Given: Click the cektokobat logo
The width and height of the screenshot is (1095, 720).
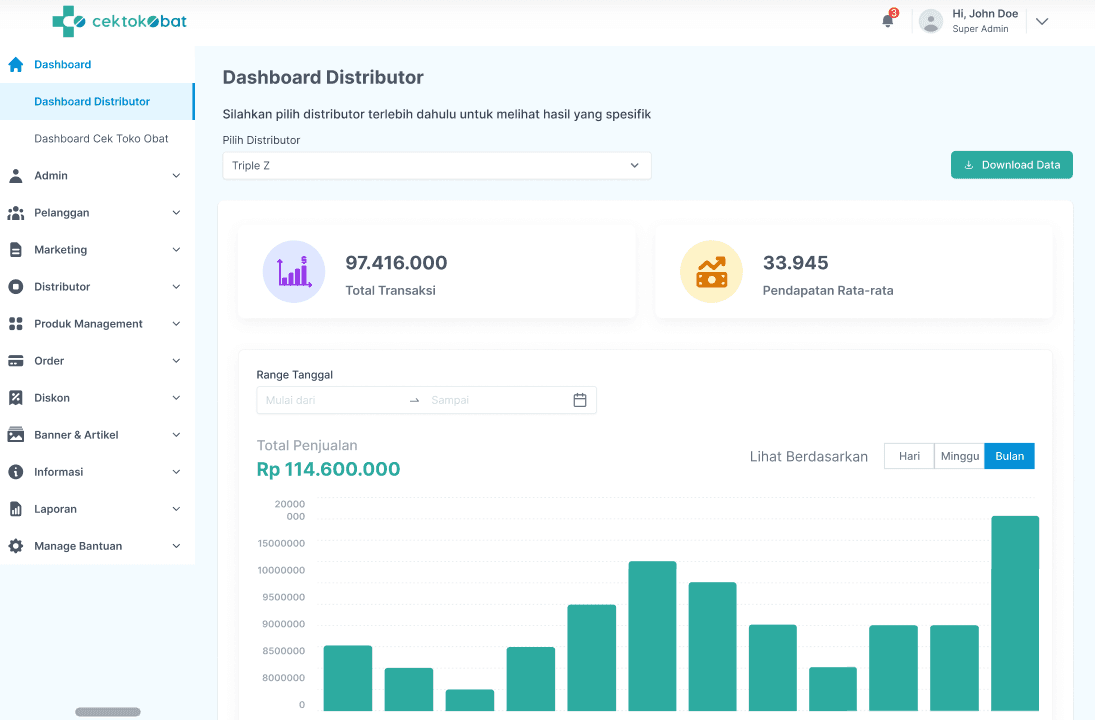Looking at the screenshot, I should (119, 20).
